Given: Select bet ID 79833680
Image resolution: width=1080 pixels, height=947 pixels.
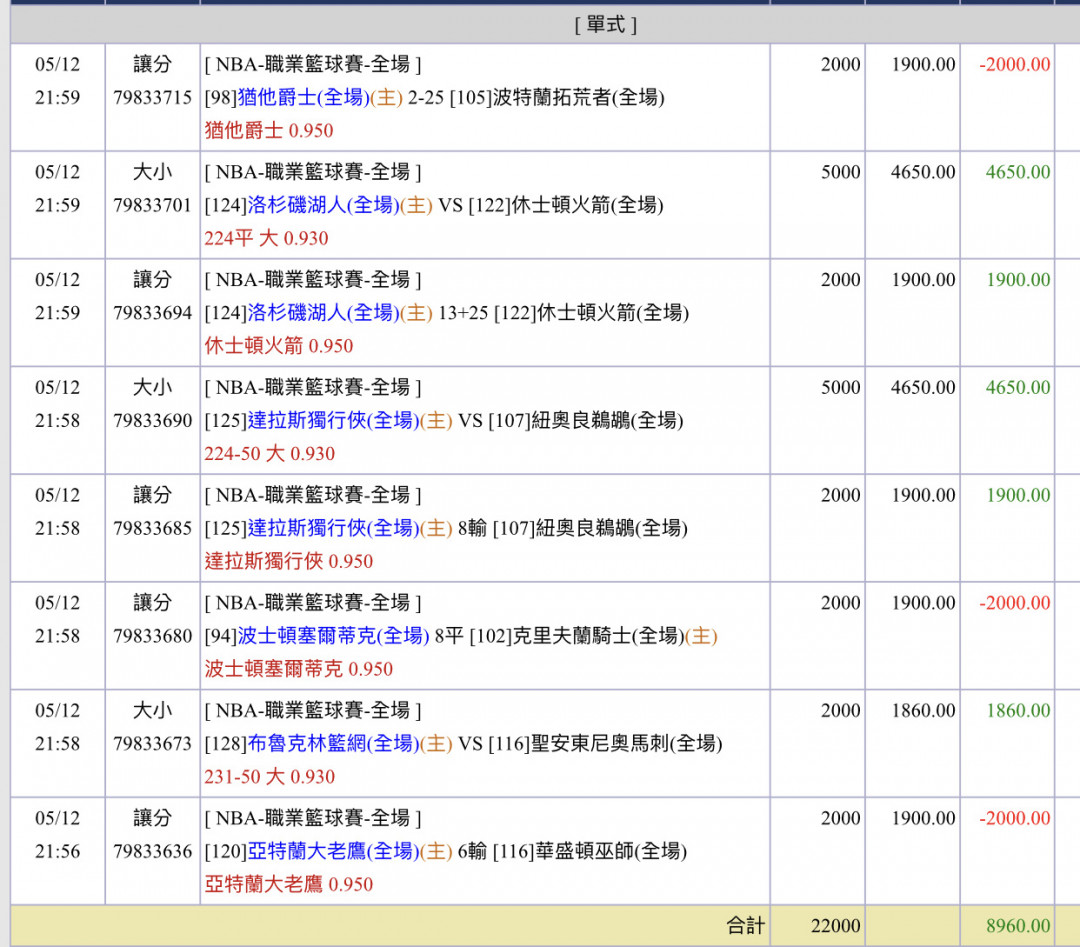Looking at the screenshot, I should coord(152,636).
